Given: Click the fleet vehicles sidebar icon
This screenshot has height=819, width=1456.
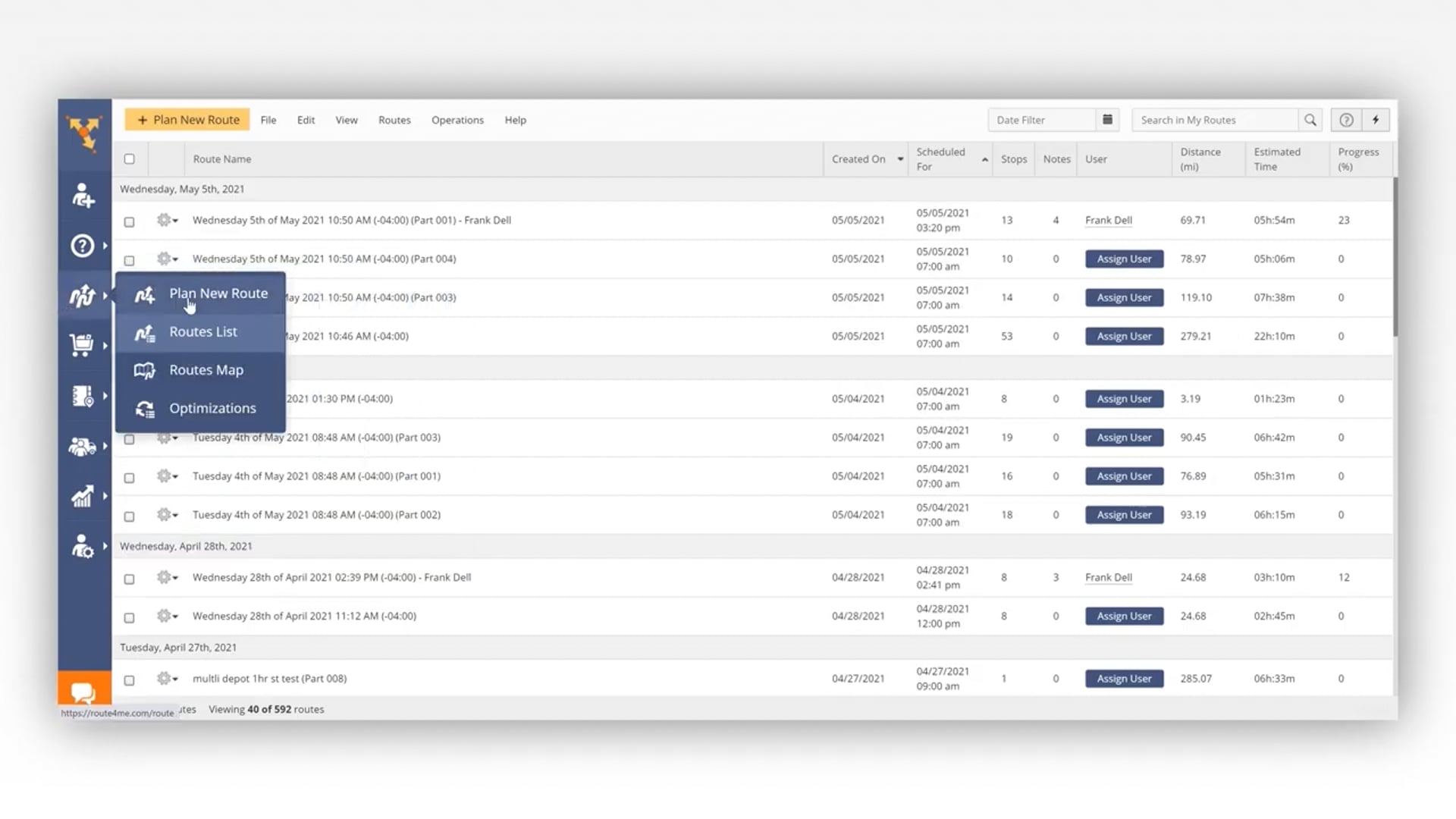Looking at the screenshot, I should point(82,447).
